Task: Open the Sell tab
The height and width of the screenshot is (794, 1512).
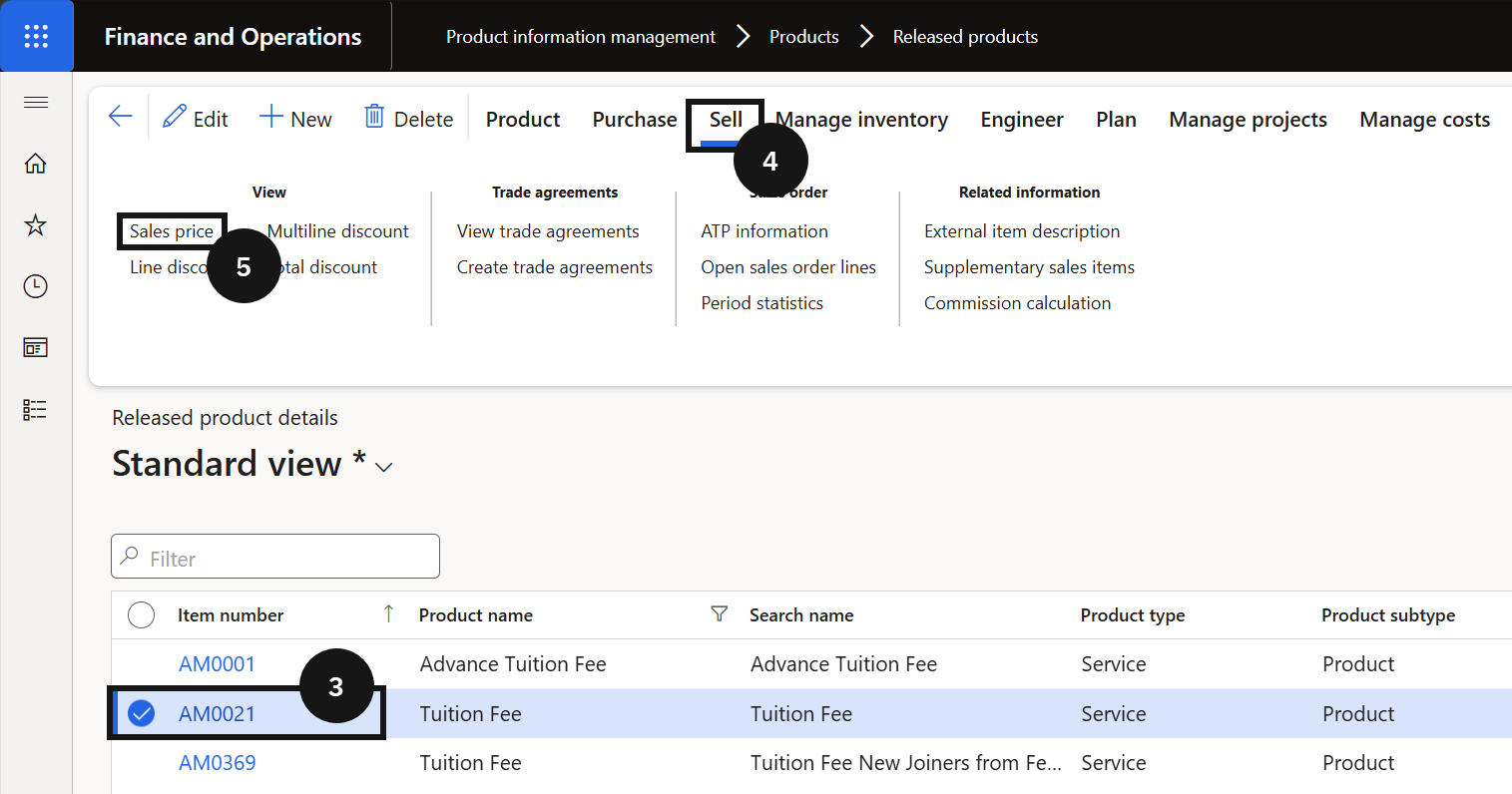Action: [x=726, y=120]
